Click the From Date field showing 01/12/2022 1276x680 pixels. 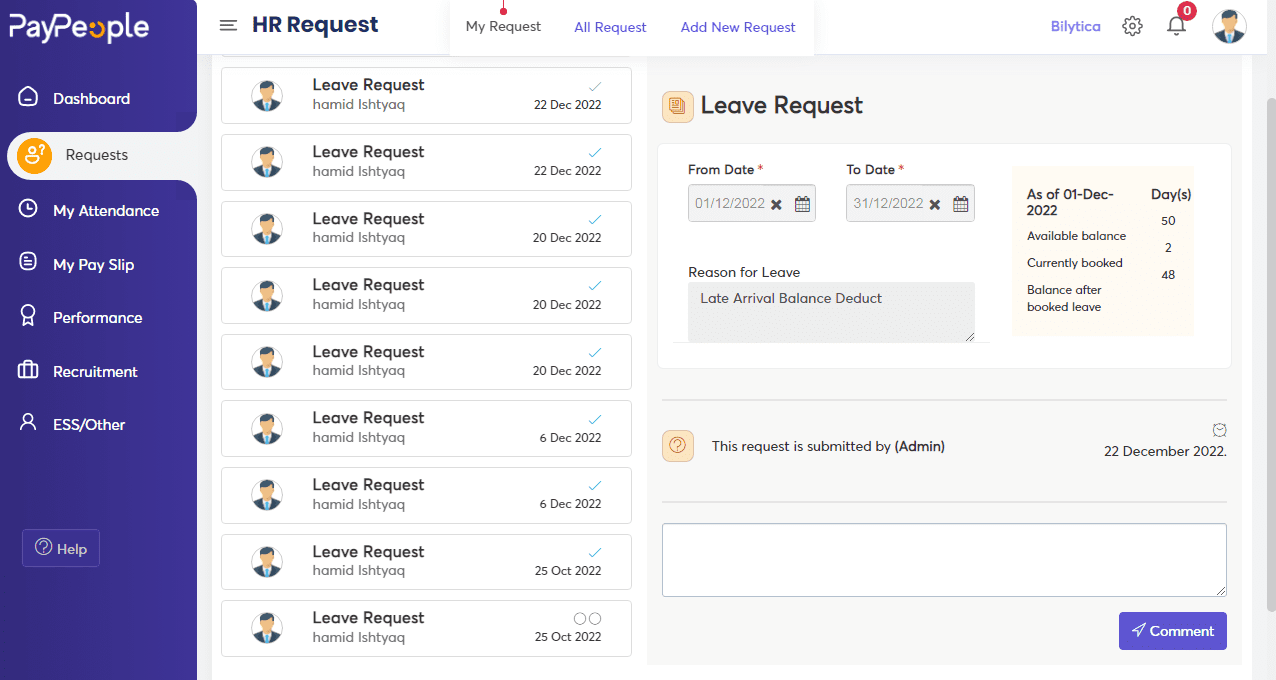[752, 203]
